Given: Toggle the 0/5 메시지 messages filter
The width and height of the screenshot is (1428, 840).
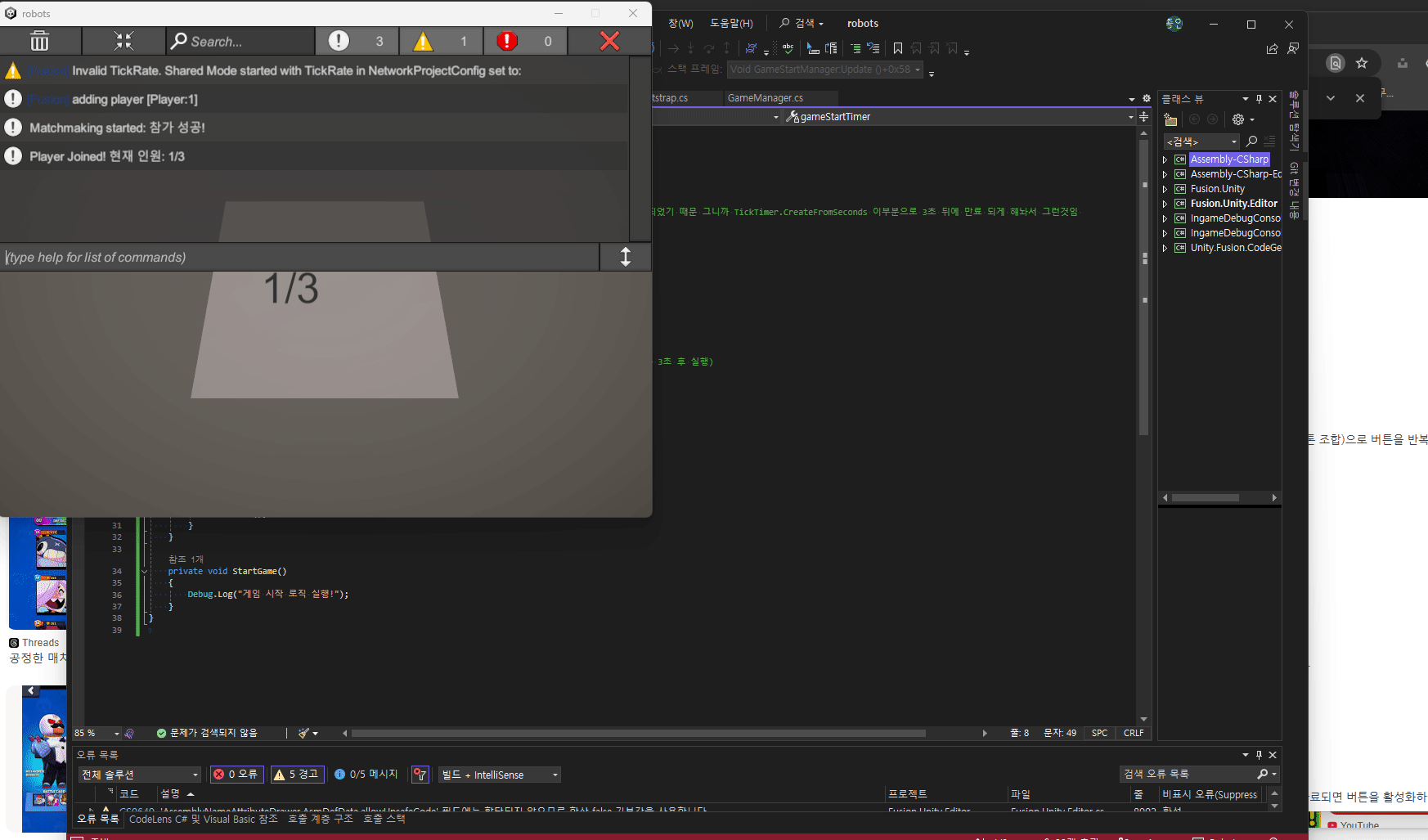Looking at the screenshot, I should tap(366, 775).
